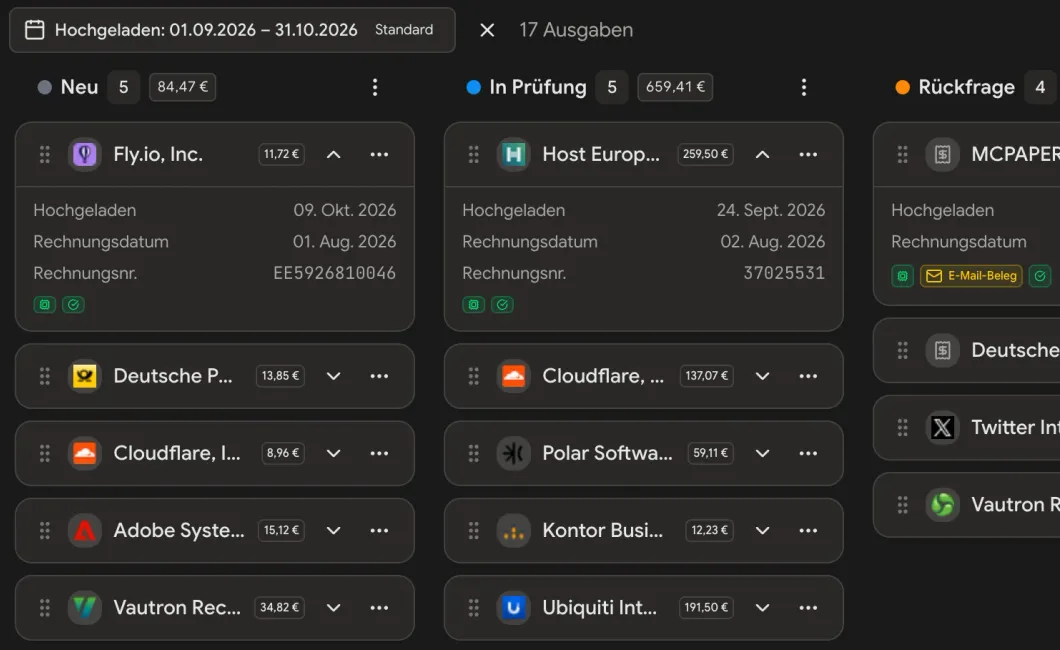Click the Fly.io vendor logo
Screen dimensions: 1060x650
[85, 154]
